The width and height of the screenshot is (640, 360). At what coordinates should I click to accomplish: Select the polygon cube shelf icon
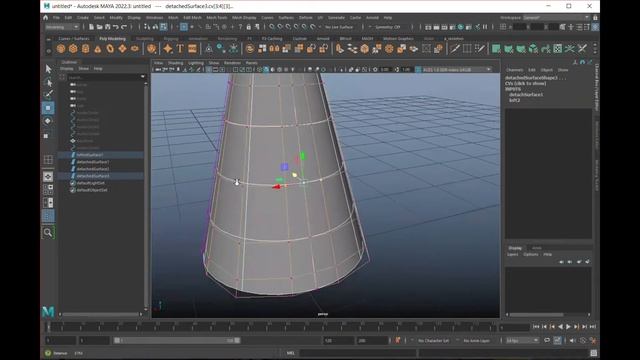tap(73, 49)
